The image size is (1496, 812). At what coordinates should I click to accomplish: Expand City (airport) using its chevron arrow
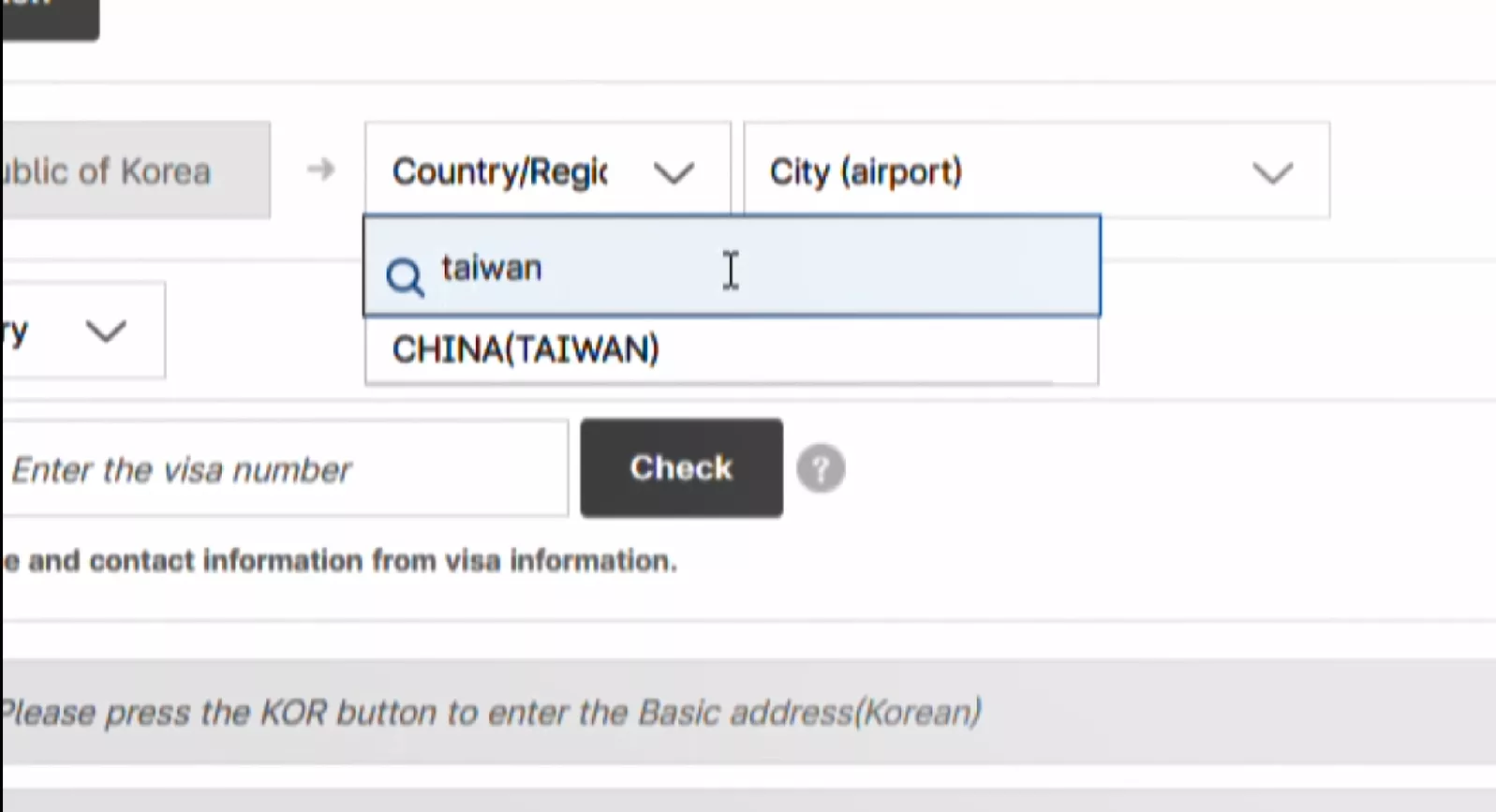(x=1272, y=172)
